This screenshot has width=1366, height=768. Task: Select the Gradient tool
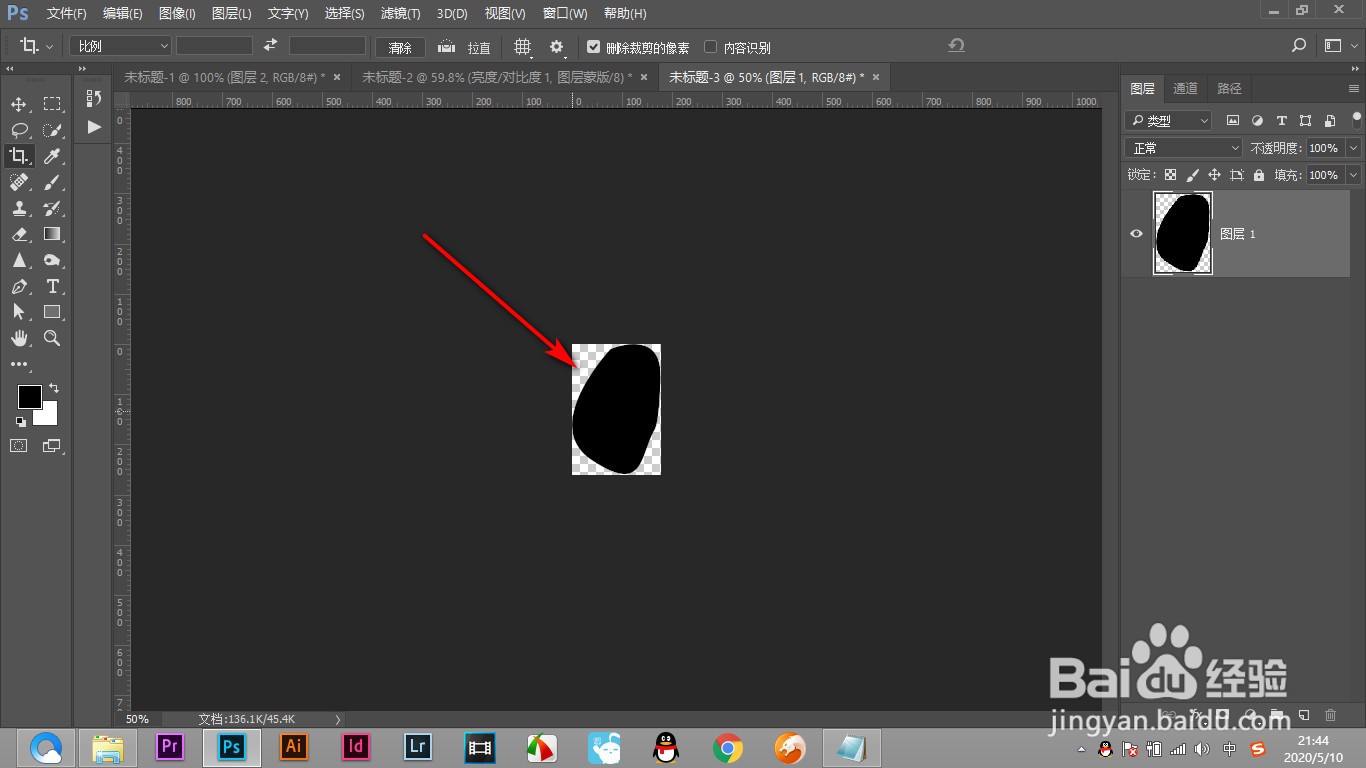tap(52, 234)
